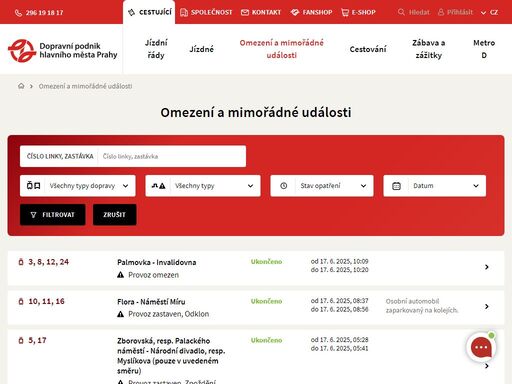512x384 pixels.
Task: Click the home breadcrumb icon
Action: (x=21, y=86)
